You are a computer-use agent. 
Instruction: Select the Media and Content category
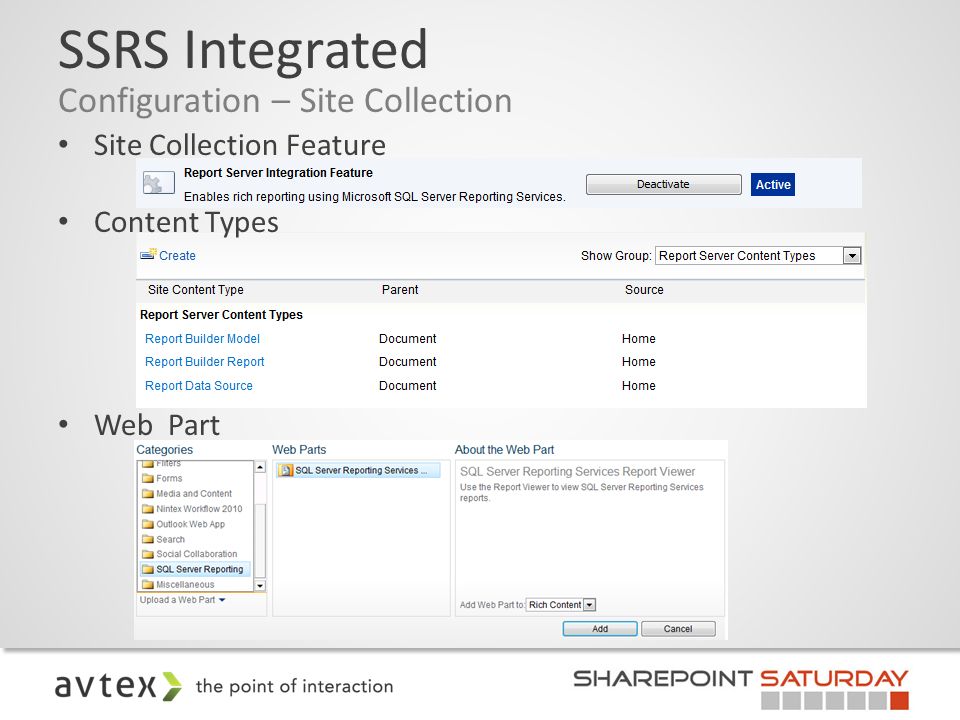pos(194,493)
